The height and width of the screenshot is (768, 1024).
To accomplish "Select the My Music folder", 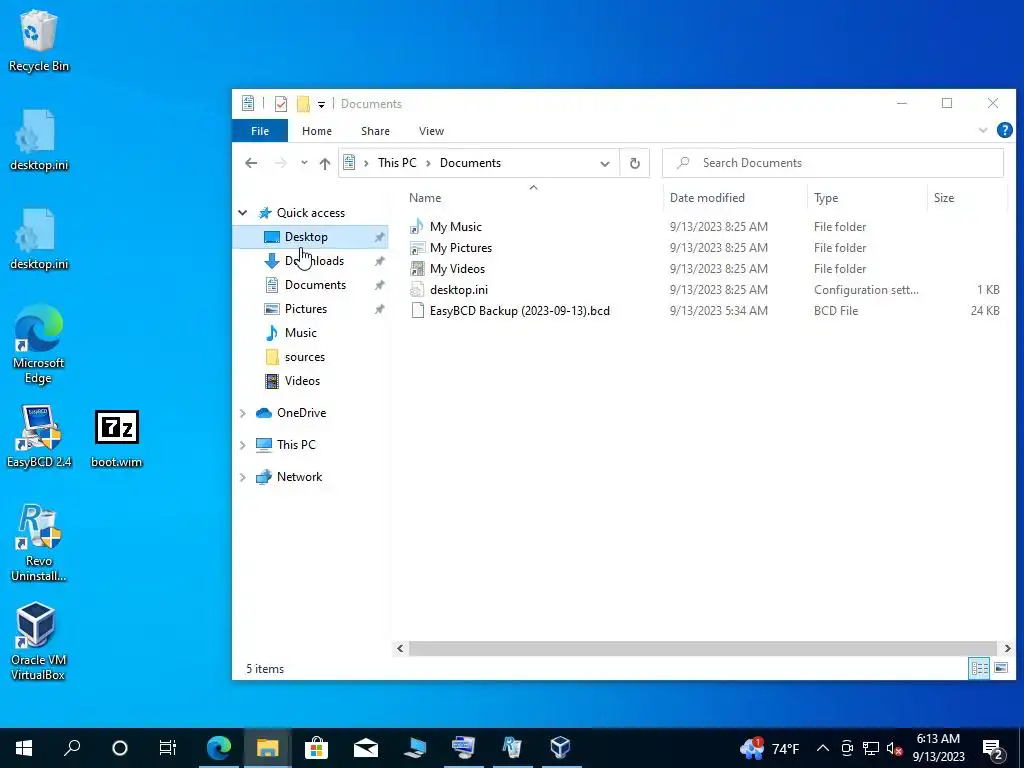I will 455,227.
